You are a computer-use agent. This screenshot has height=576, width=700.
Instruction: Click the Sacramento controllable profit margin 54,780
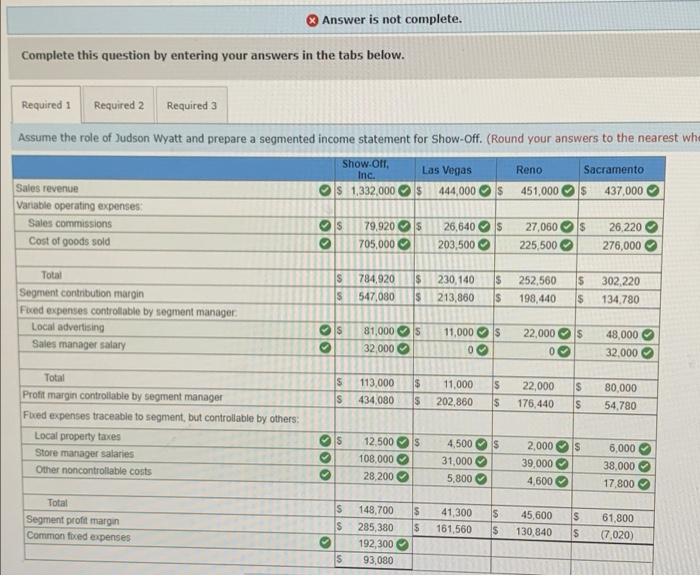pyautogui.click(x=620, y=406)
